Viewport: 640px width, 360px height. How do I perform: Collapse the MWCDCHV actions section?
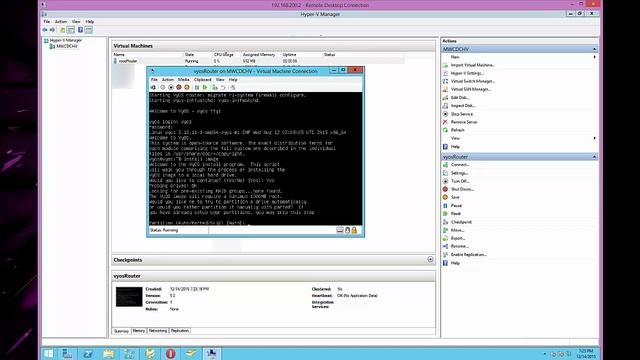point(594,49)
